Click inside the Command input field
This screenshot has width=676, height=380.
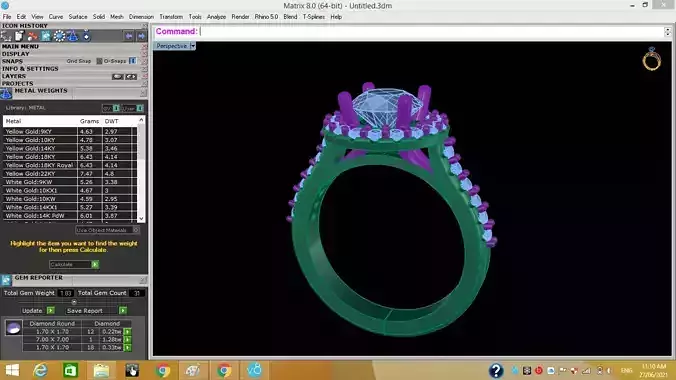tap(432, 31)
